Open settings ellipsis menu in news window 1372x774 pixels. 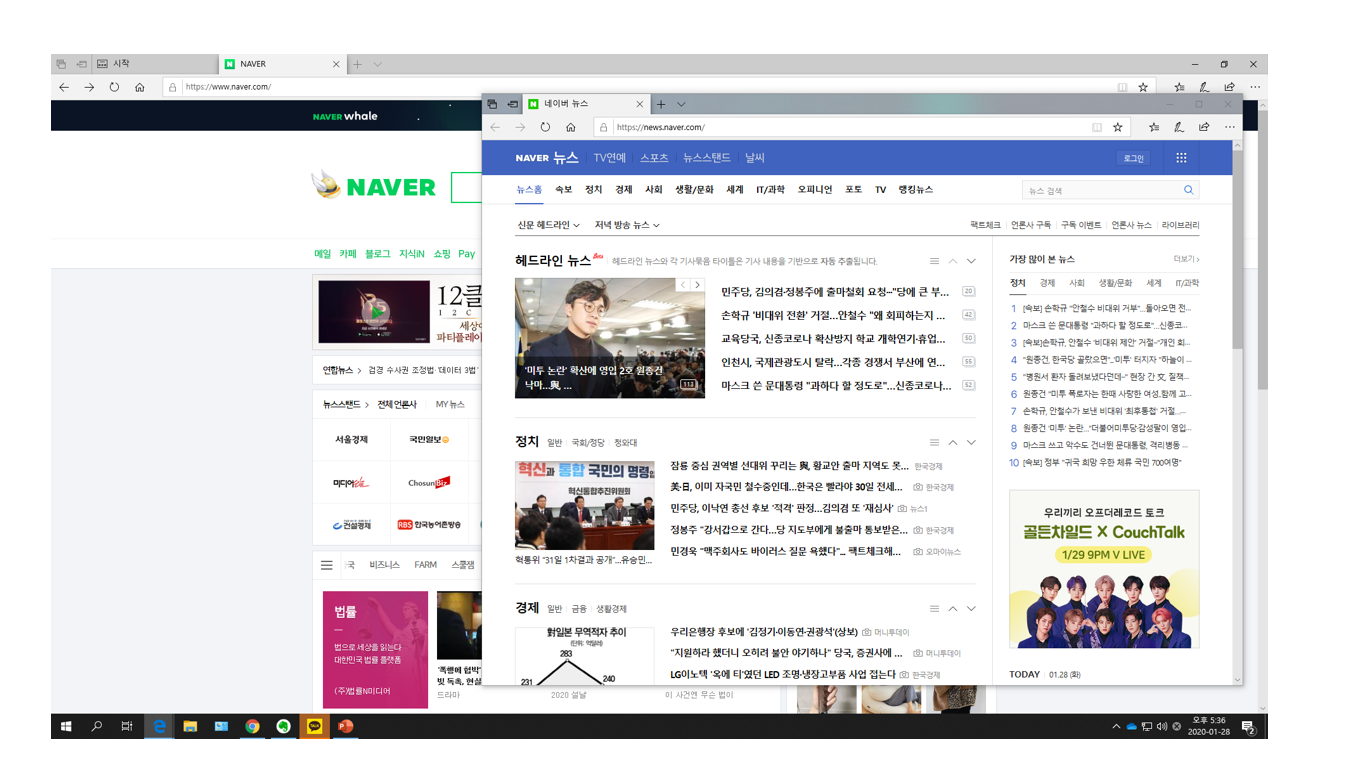(1230, 127)
